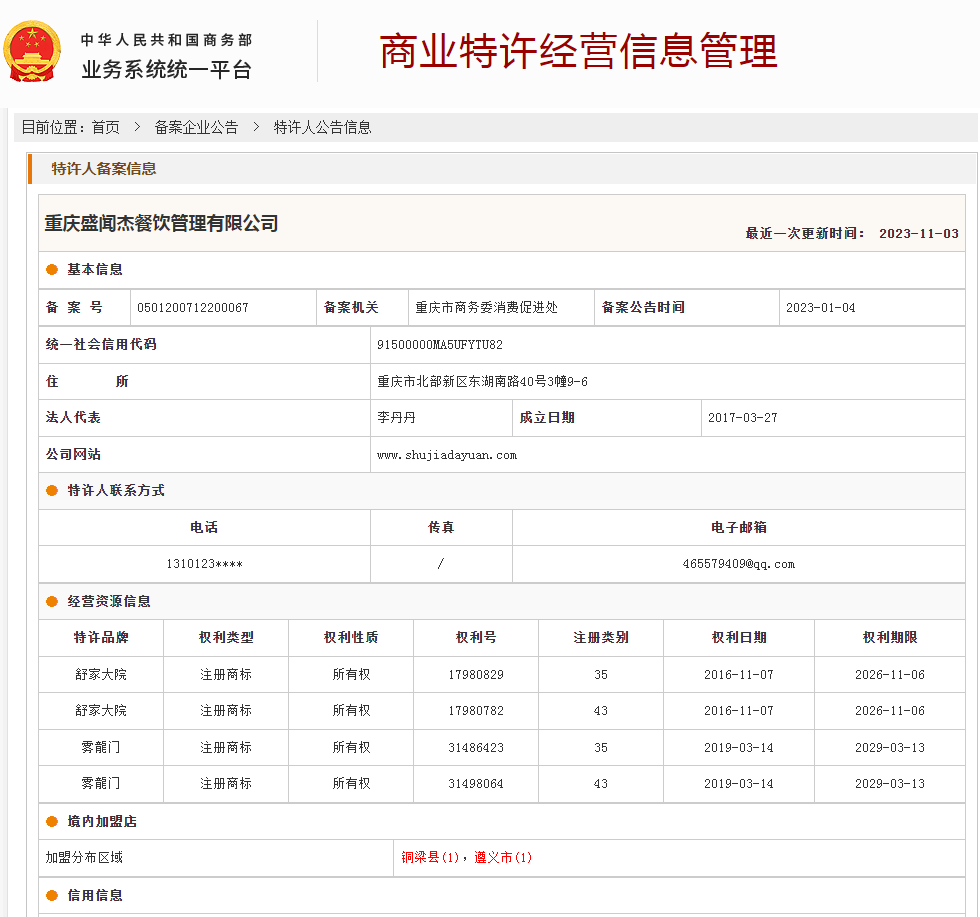
Task: Click the 权利日期 column header
Action: pyautogui.click(x=739, y=638)
